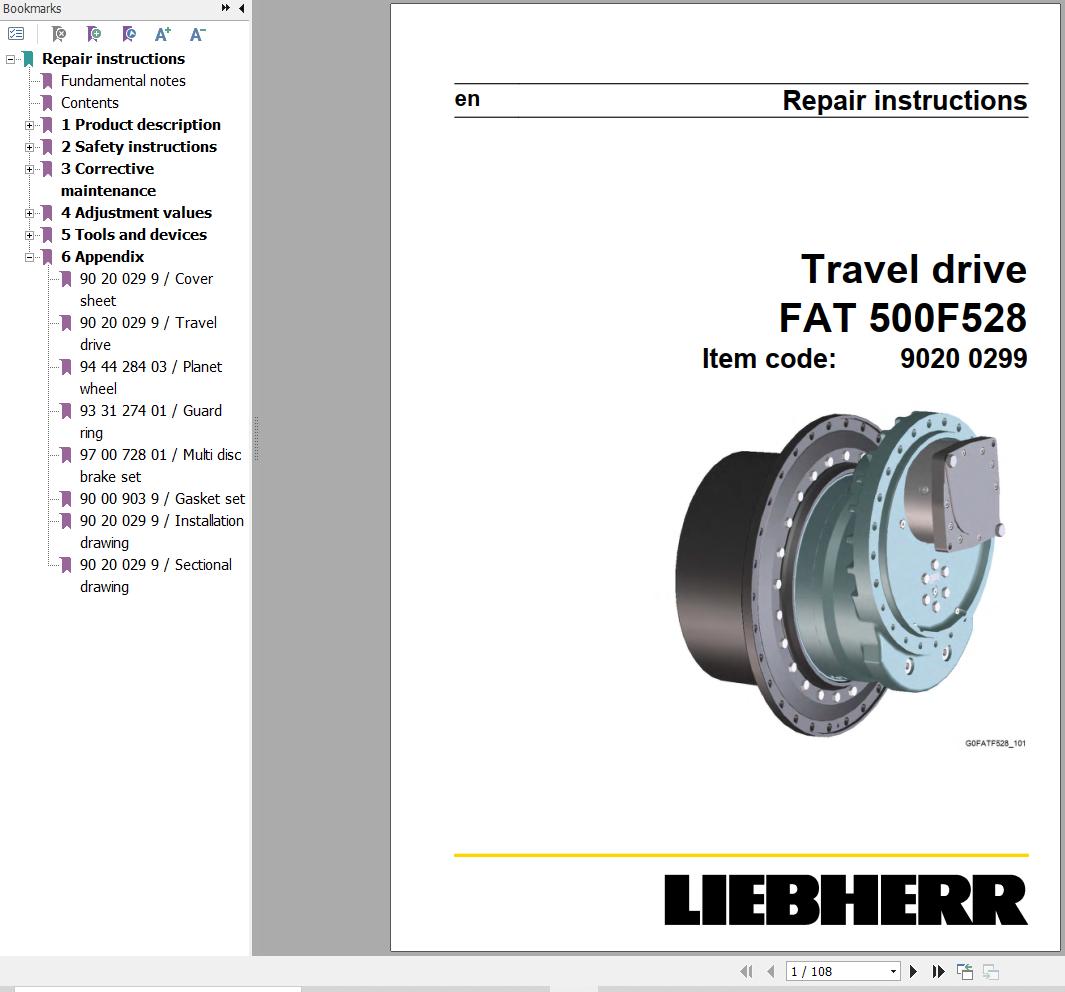
Task: Select the 4 Adjustment values bookmark
Action: click(136, 213)
